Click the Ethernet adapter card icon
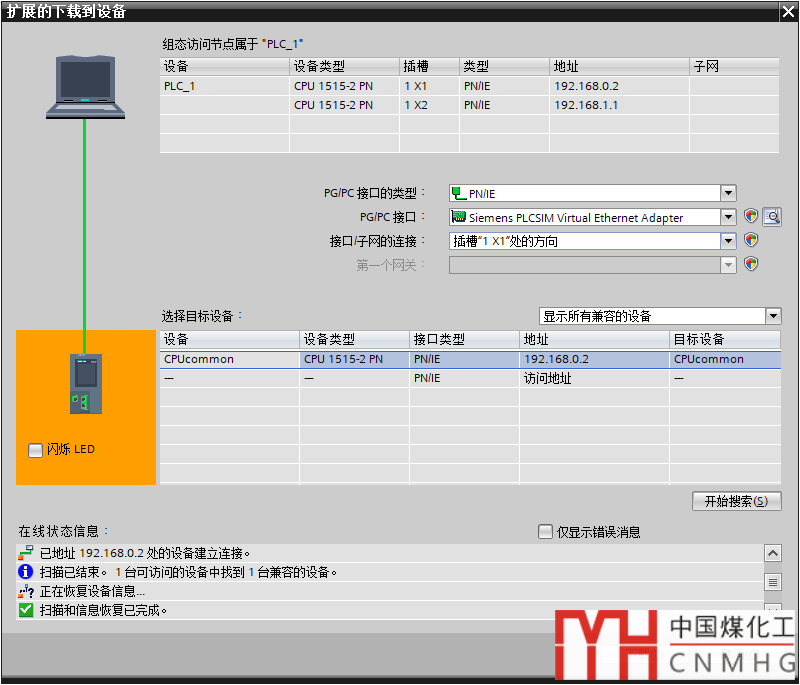This screenshot has height=685, width=800. [x=459, y=217]
